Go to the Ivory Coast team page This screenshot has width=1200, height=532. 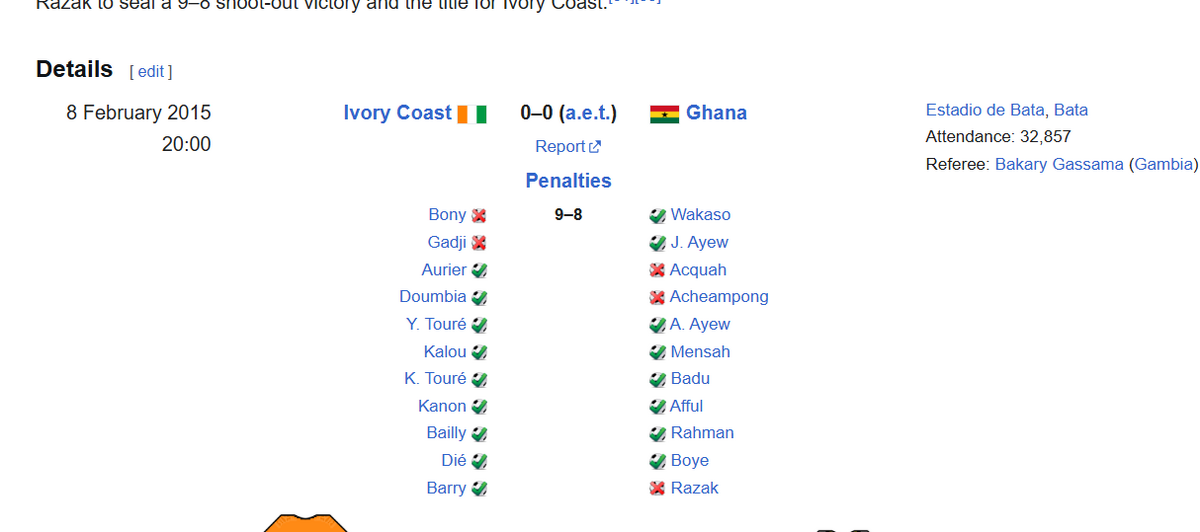point(397,113)
